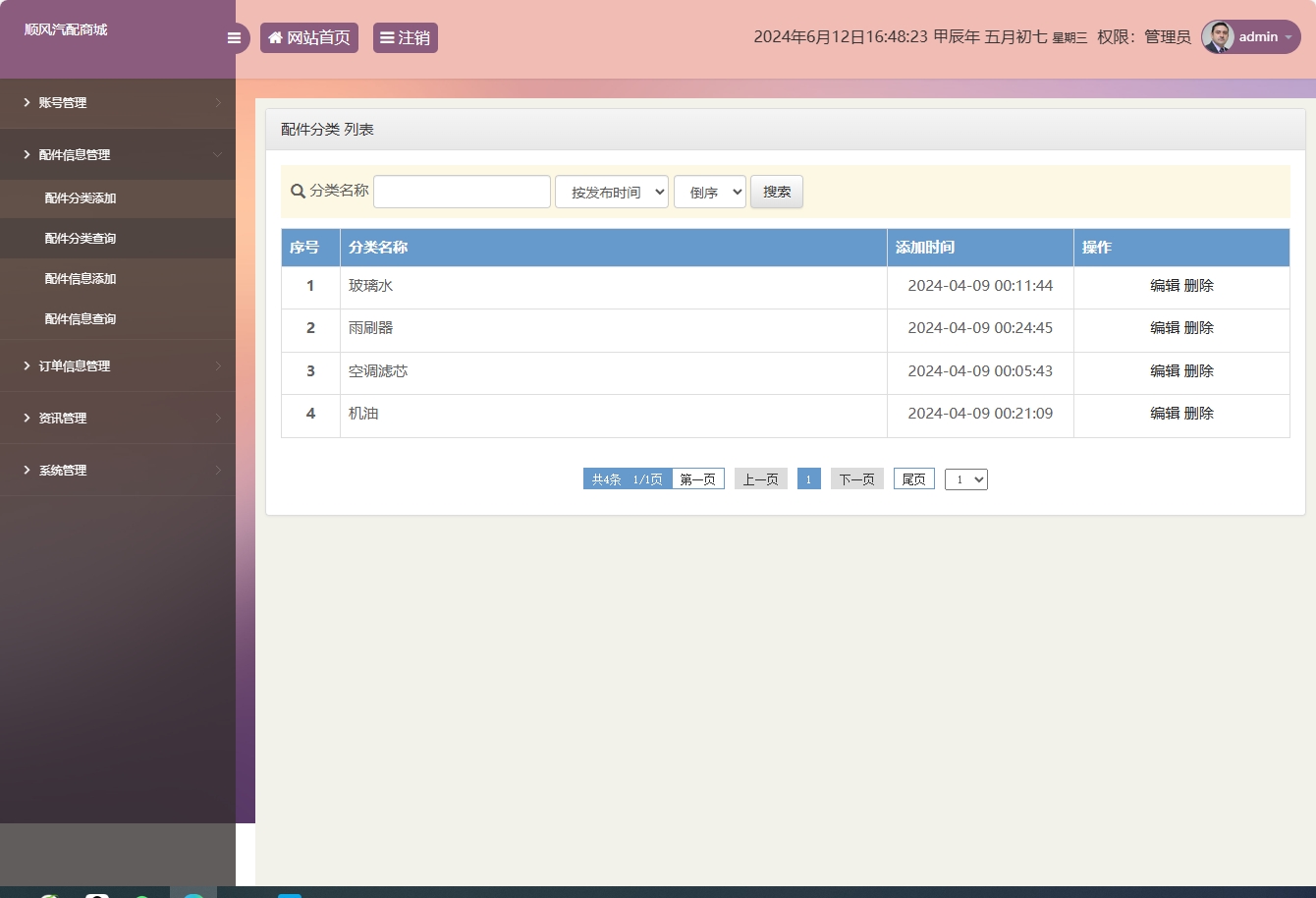Click the hamburger menu icon beside 顺风汽配商城
Screen dimensions: 1316x898
(x=234, y=37)
